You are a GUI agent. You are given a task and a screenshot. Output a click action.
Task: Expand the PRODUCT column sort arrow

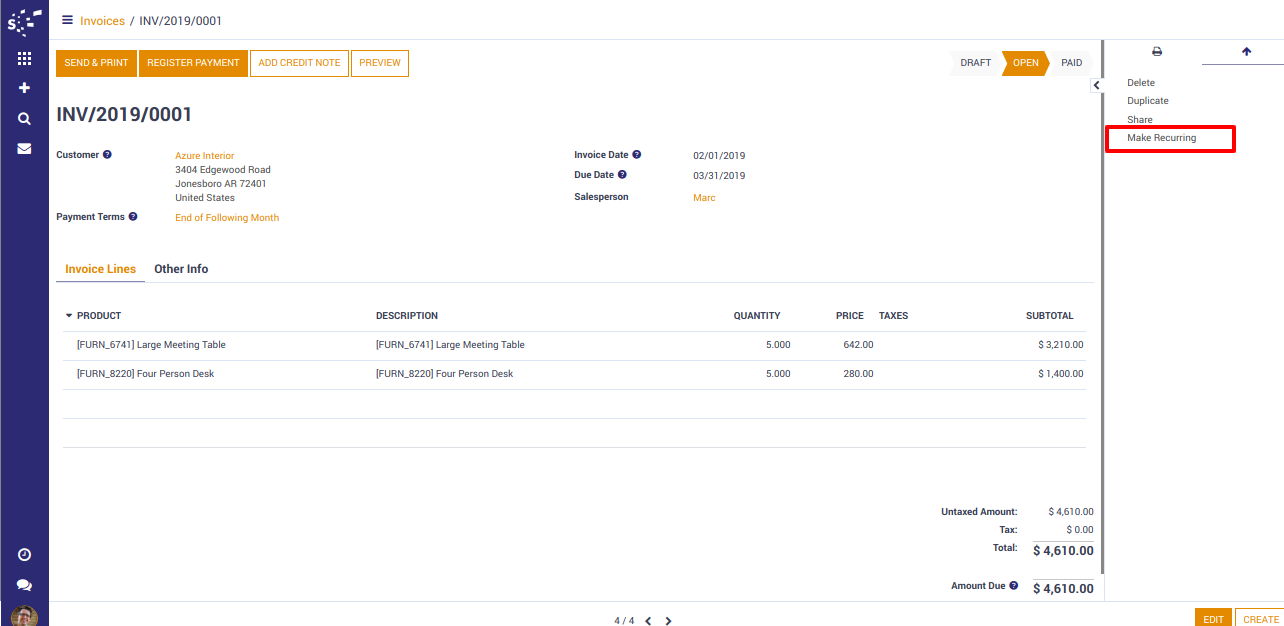[69, 316]
